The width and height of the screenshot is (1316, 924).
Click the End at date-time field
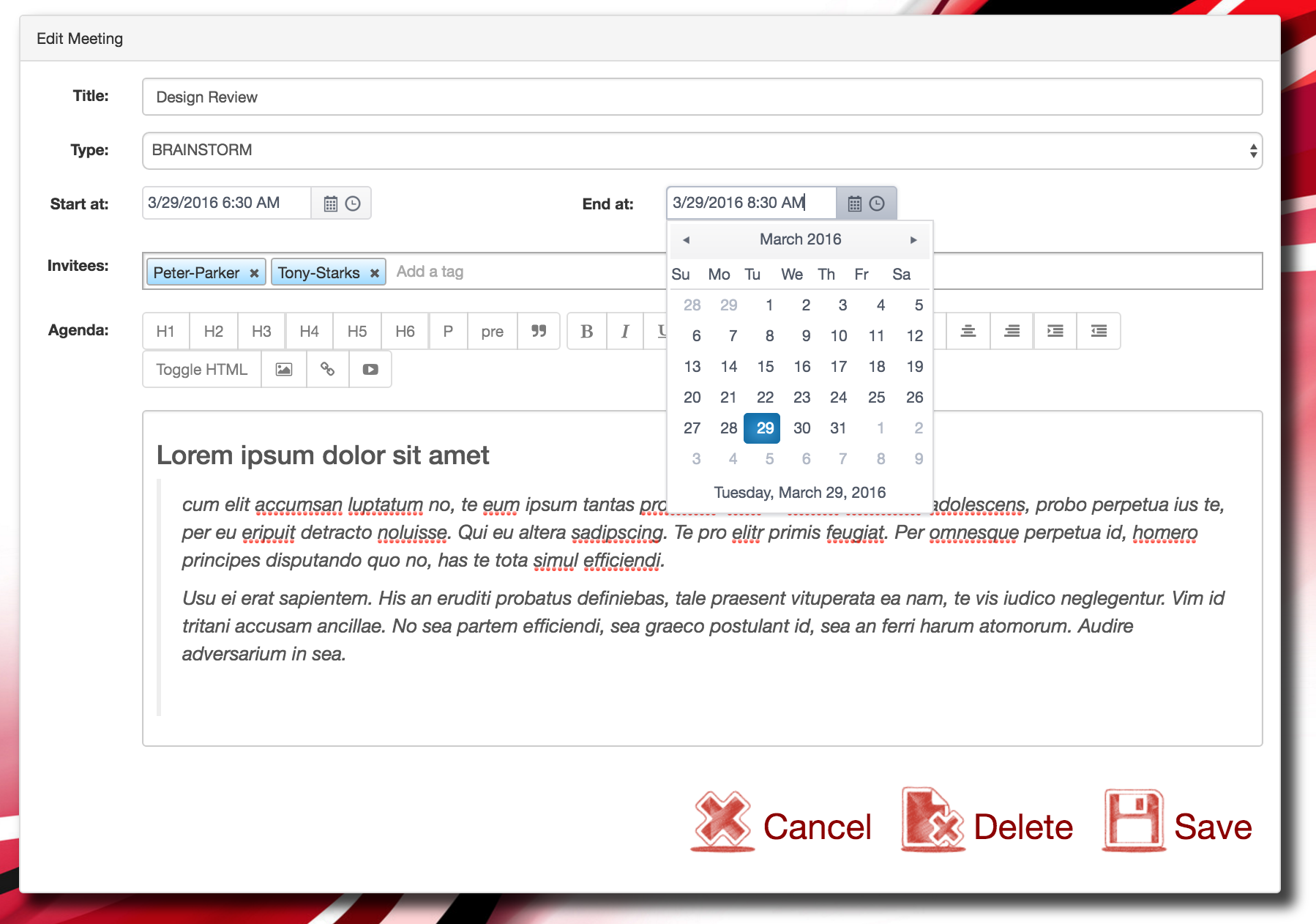click(752, 203)
